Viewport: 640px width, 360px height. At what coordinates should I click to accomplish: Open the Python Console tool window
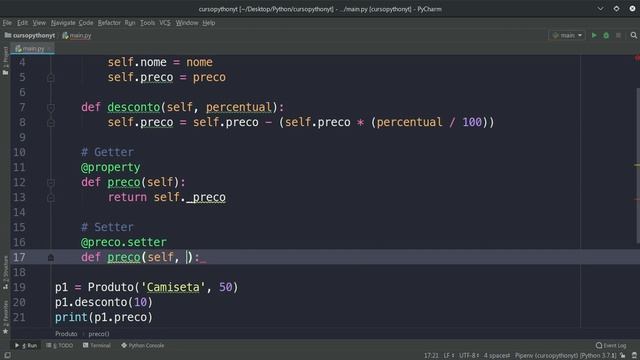(142, 345)
